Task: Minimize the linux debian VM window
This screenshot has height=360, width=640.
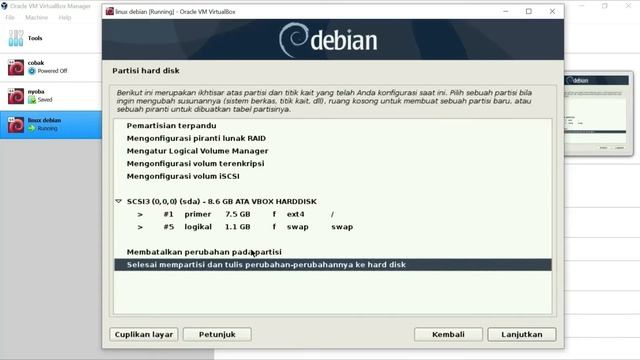Action: tap(506, 11)
